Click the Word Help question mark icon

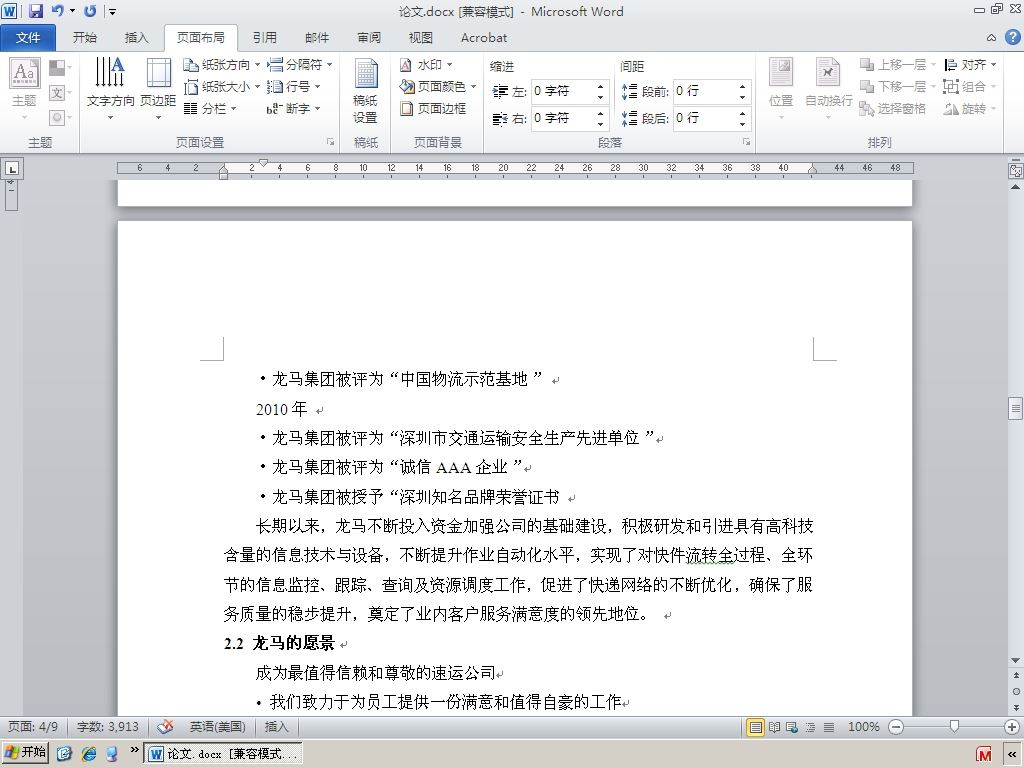point(1012,37)
